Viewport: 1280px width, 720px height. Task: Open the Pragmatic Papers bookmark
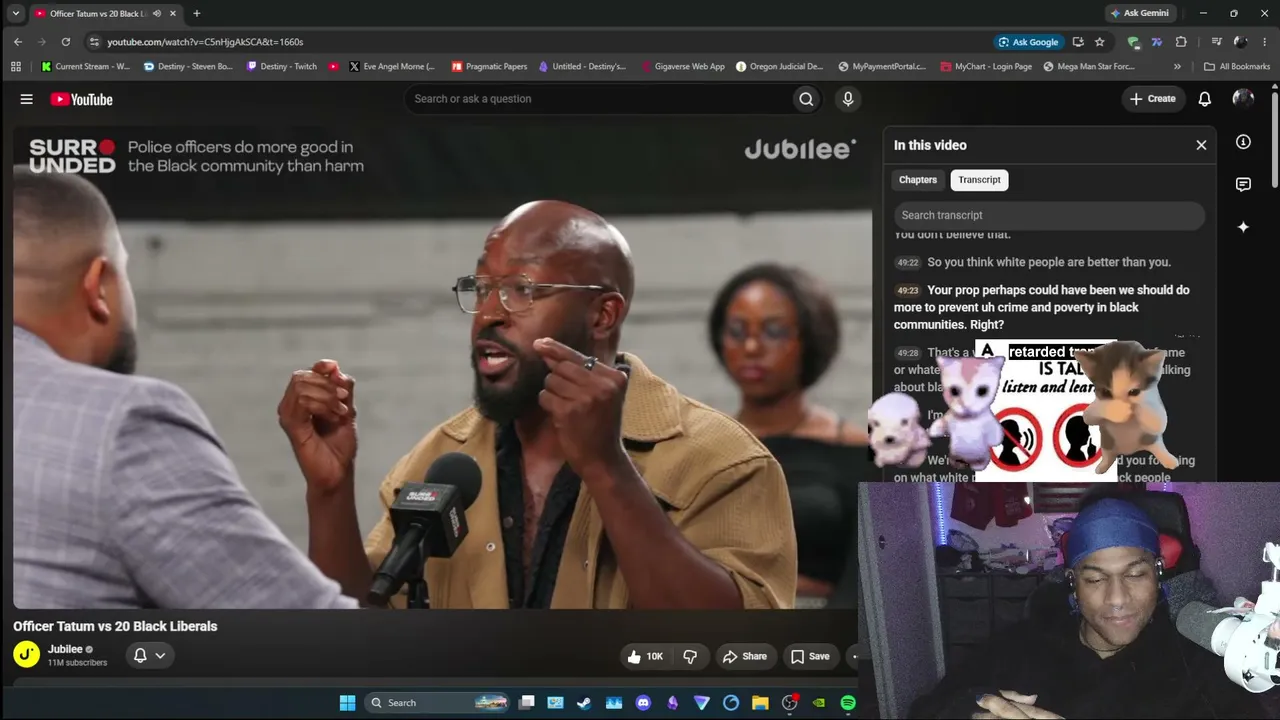tap(489, 67)
